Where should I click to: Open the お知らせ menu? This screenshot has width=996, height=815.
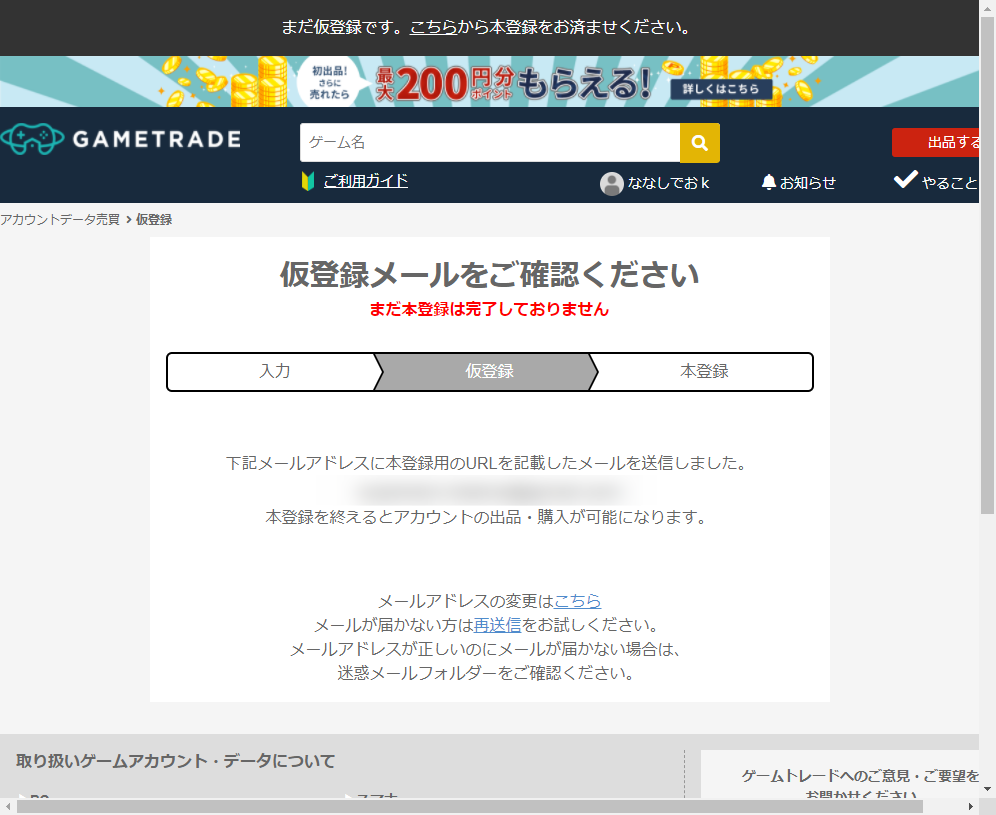[x=798, y=183]
